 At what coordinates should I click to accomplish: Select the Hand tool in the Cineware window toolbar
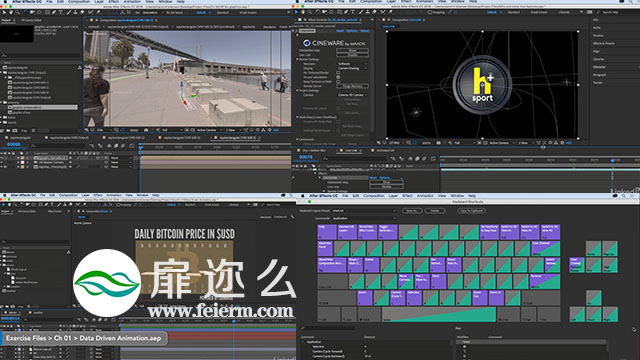pyautogui.click(x=304, y=13)
